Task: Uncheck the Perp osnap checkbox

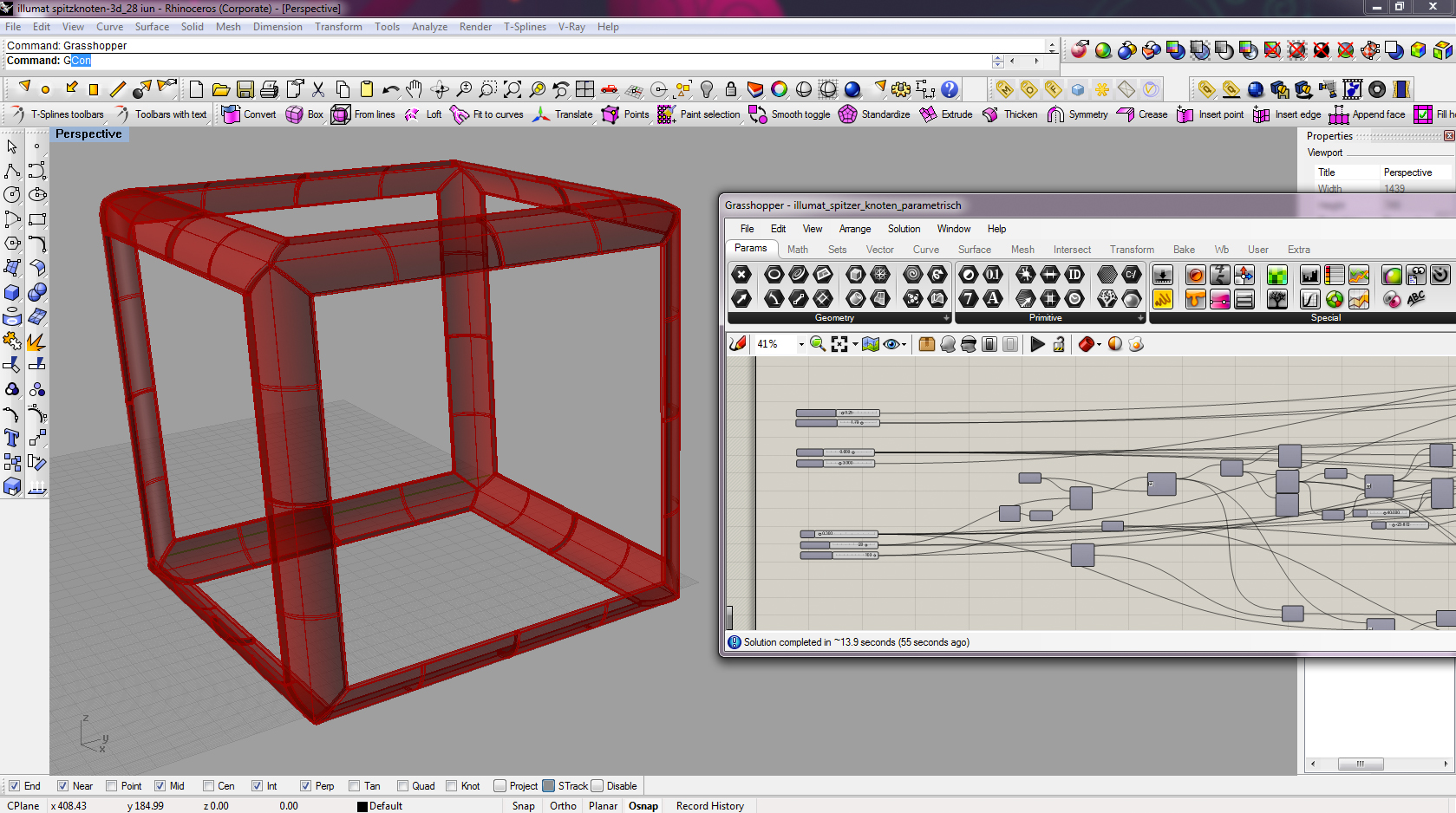Action: pyautogui.click(x=305, y=786)
